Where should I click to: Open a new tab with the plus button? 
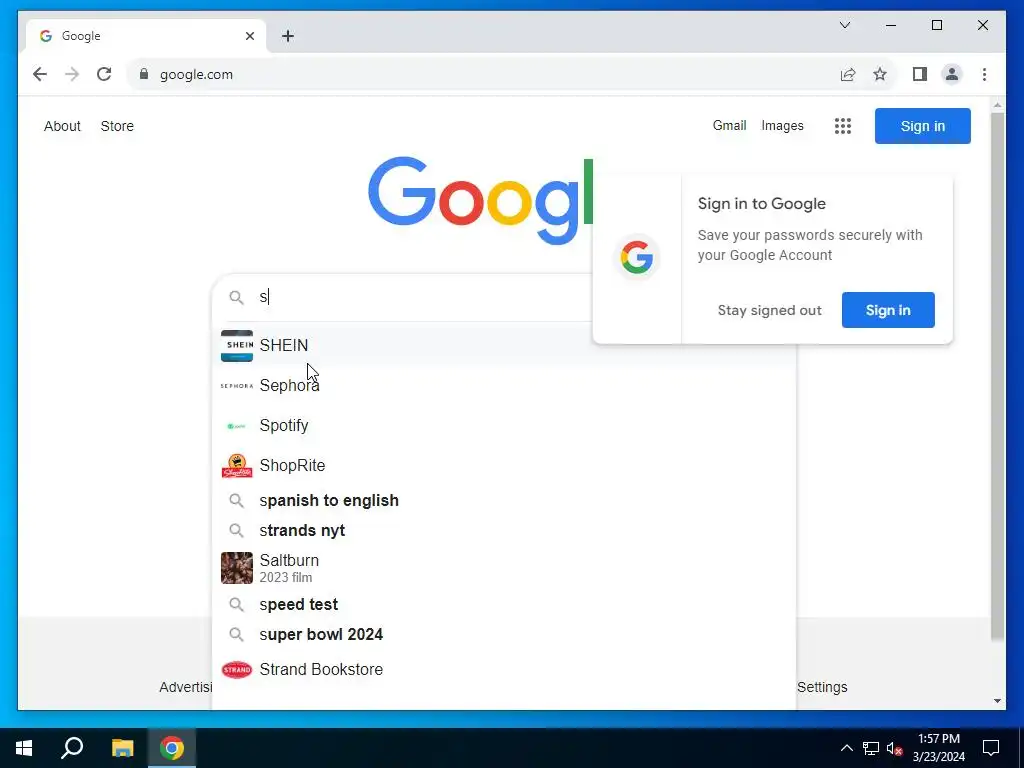tap(288, 36)
